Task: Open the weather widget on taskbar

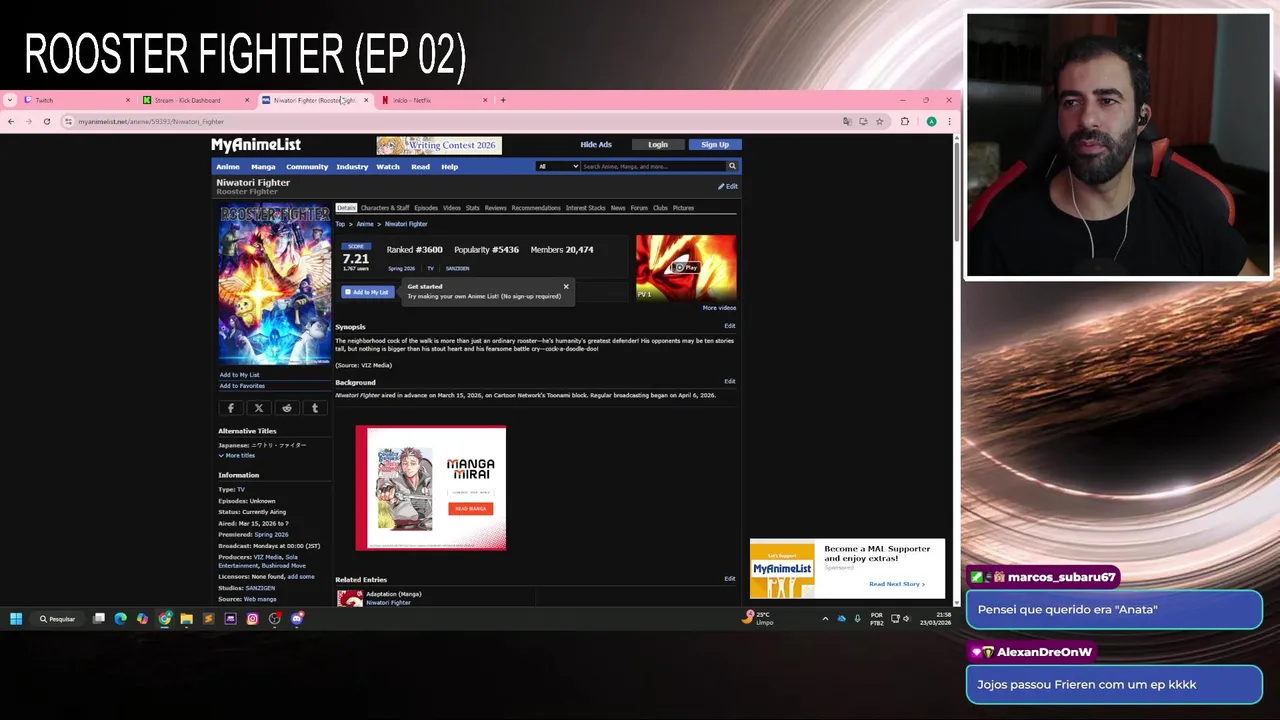Action: pyautogui.click(x=758, y=618)
